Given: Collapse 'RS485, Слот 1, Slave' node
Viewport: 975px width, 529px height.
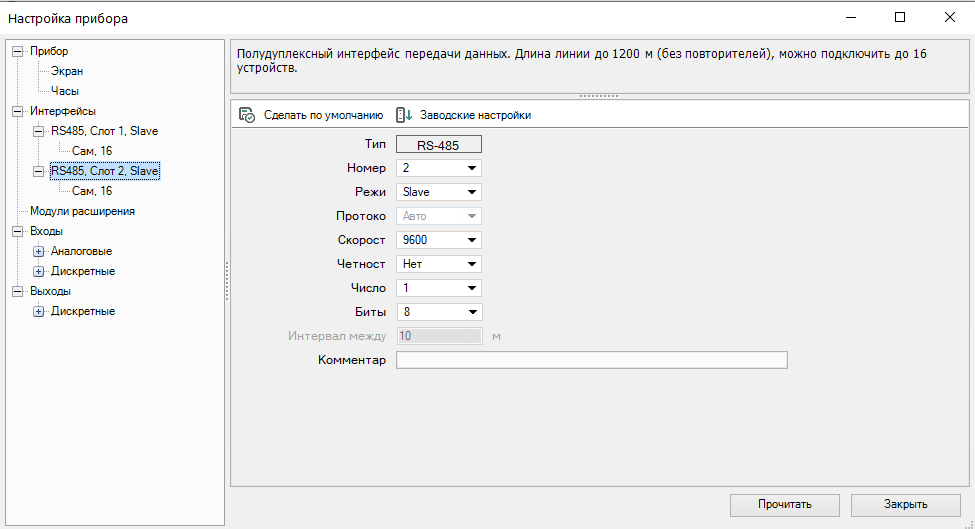Looking at the screenshot, I should coord(39,132).
